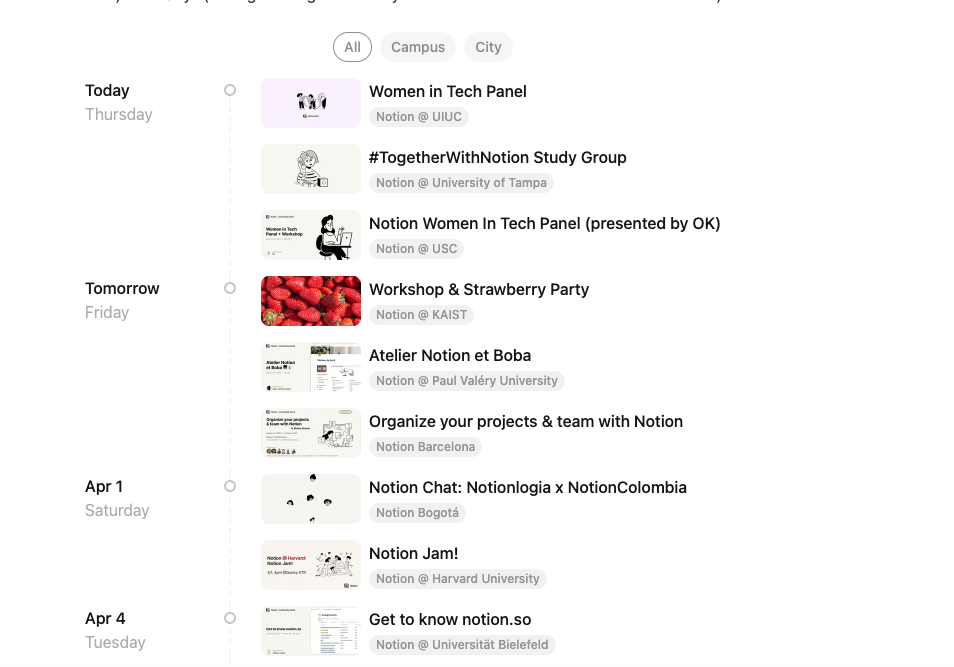Open Workshop & Strawberry Party event

coord(479,290)
